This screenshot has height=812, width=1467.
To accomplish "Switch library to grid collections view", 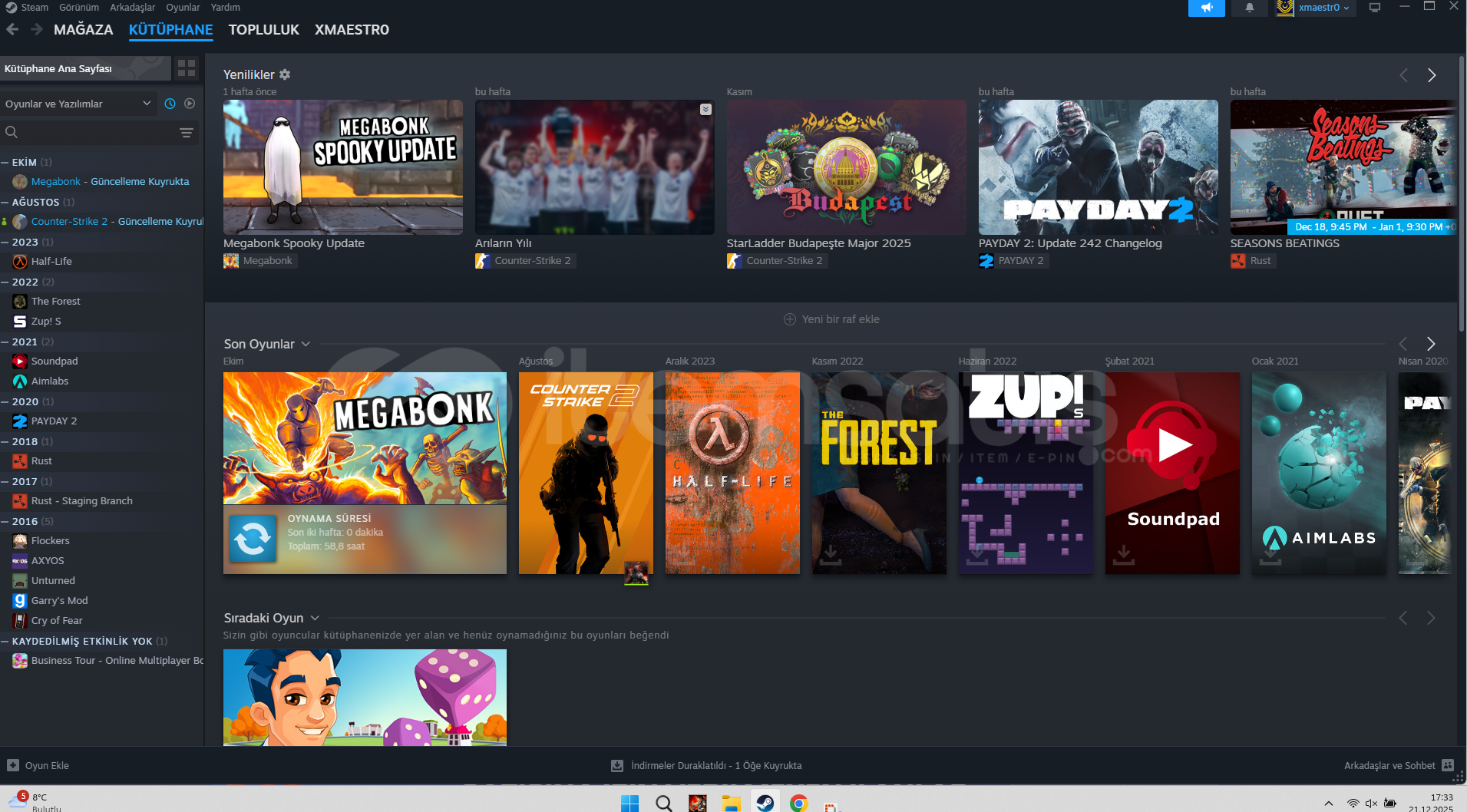I will [x=187, y=68].
